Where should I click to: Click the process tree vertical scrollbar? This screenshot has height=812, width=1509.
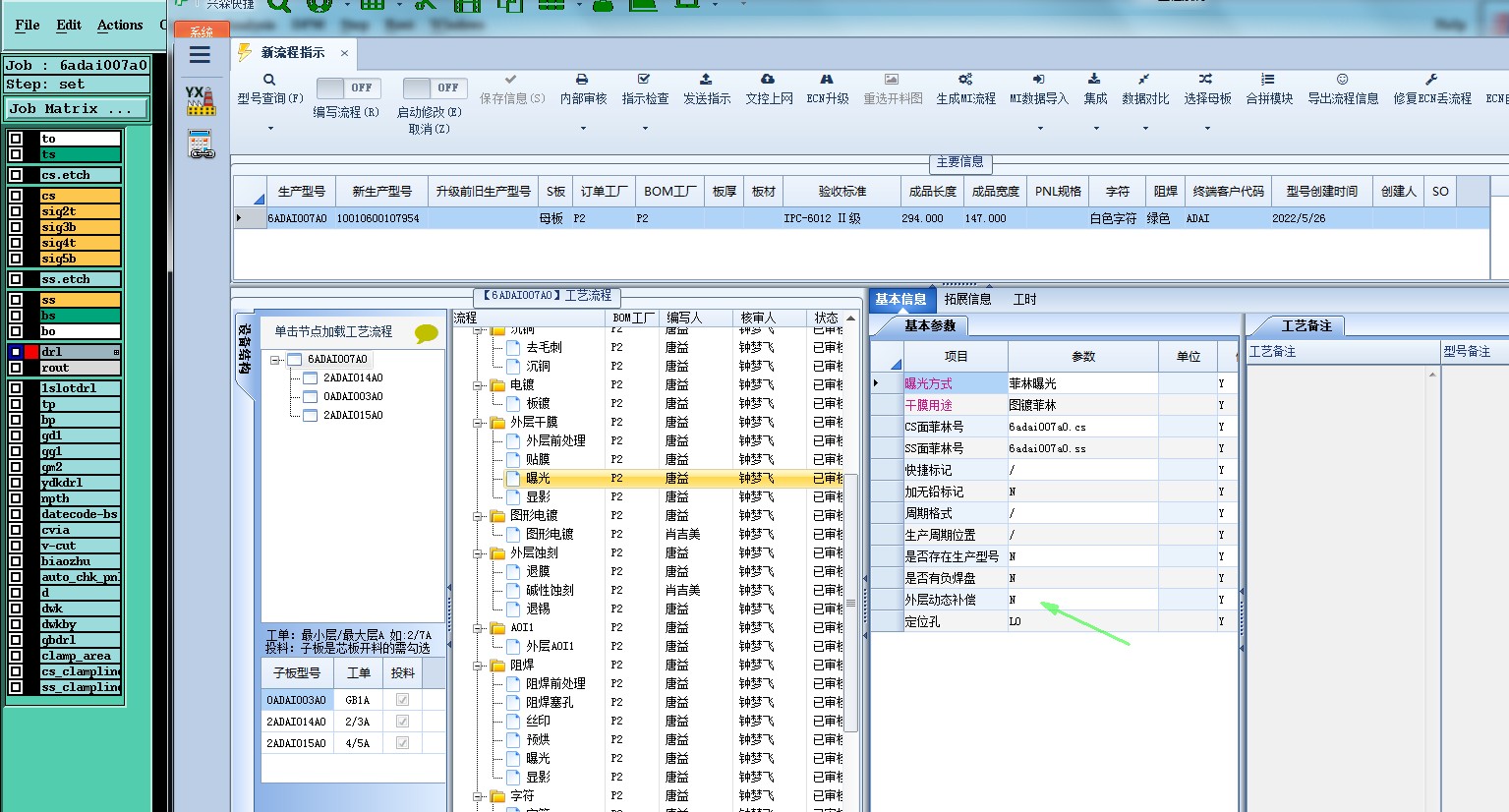851,602
